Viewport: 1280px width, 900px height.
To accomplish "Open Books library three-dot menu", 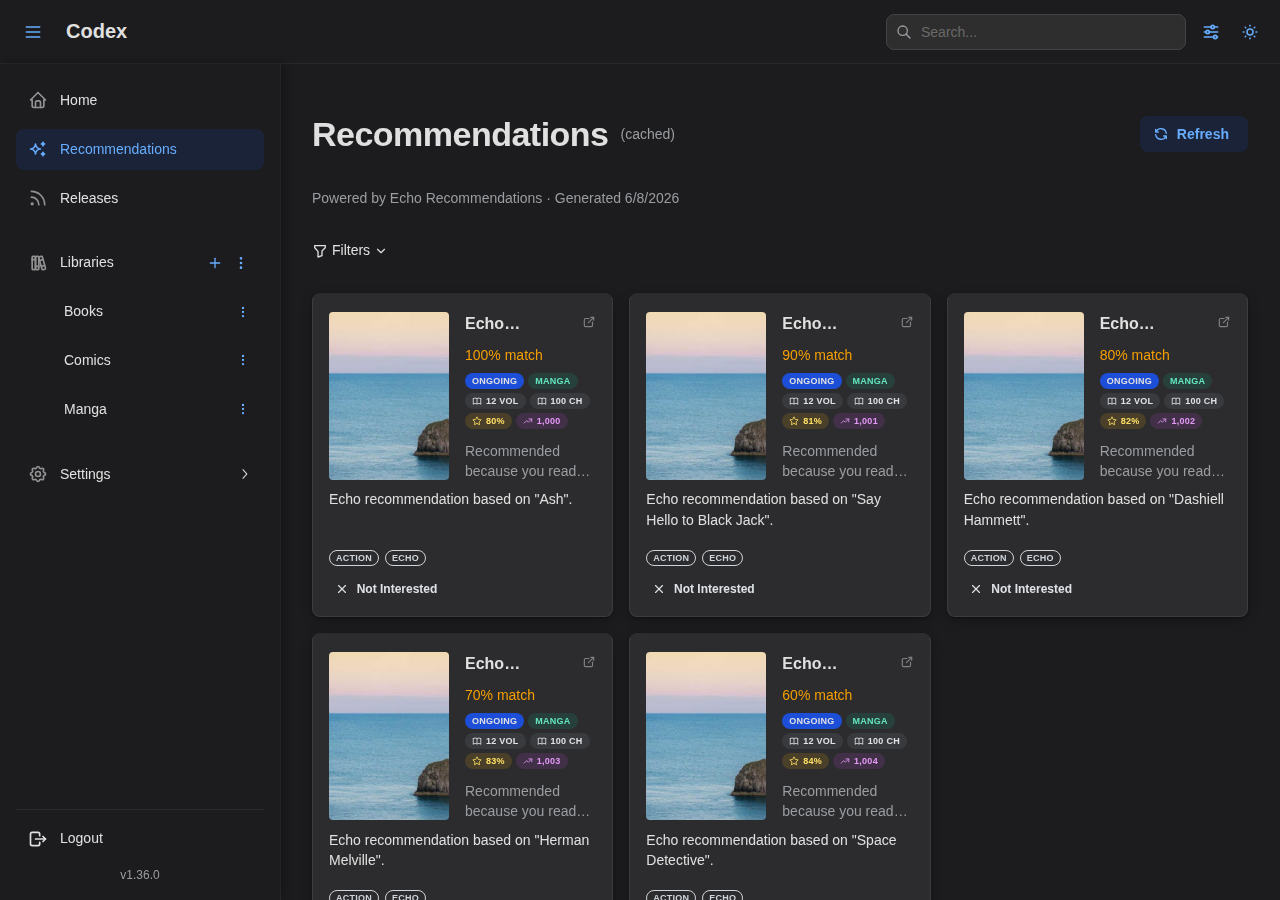I will [x=242, y=312].
